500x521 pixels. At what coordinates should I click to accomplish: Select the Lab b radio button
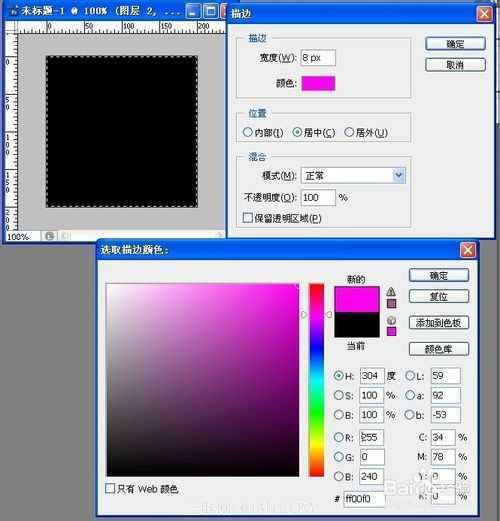click(410, 415)
